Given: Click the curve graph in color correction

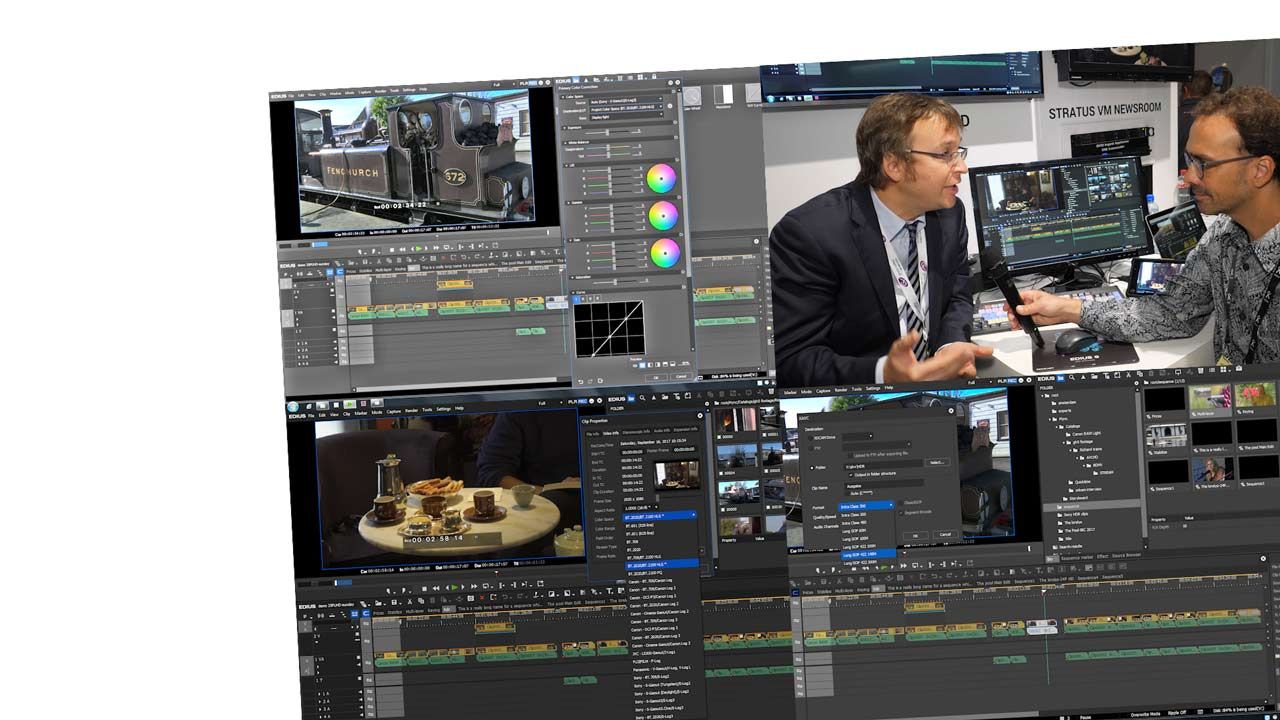Looking at the screenshot, I should click(x=608, y=328).
